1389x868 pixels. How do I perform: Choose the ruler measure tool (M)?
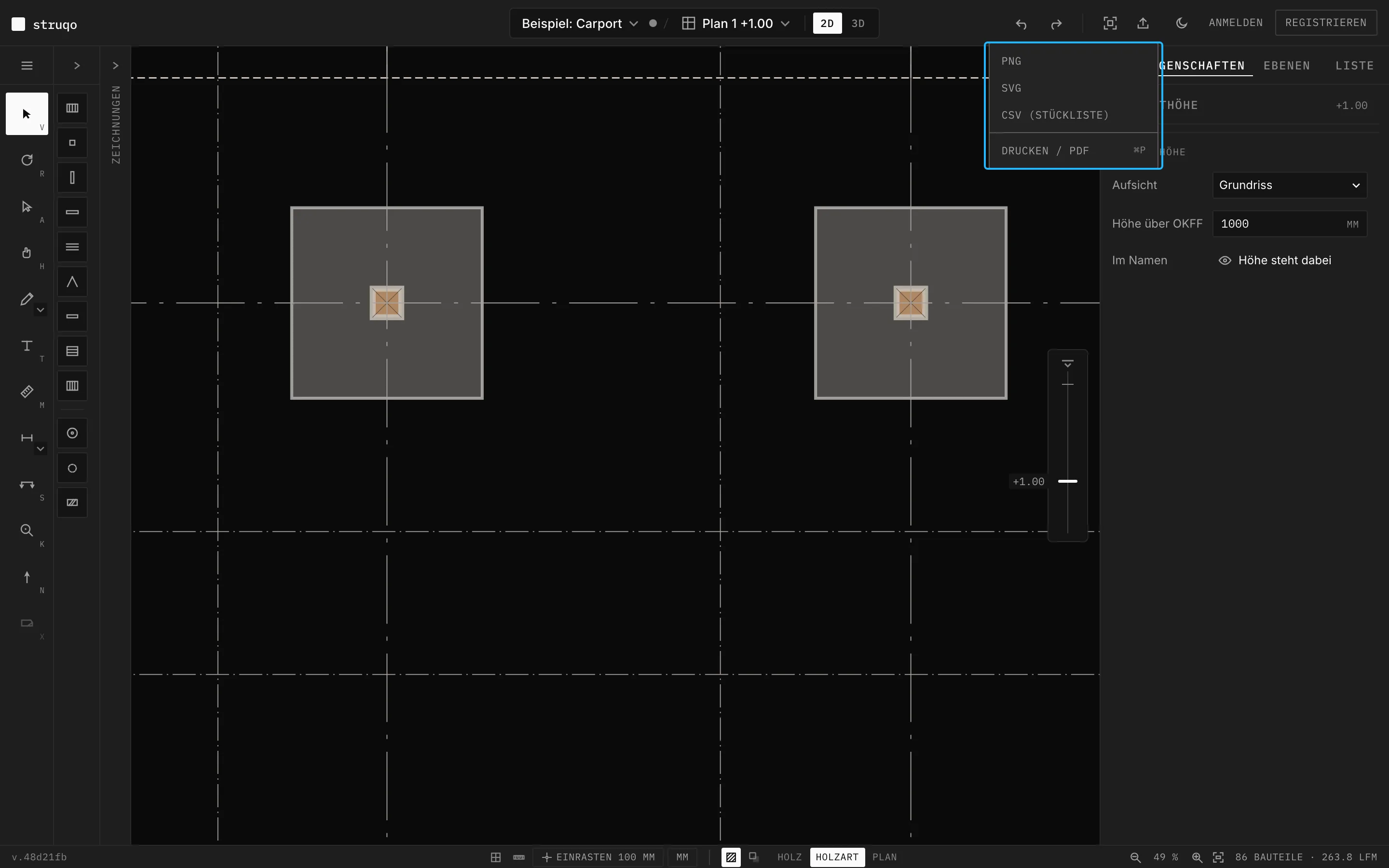tap(27, 392)
